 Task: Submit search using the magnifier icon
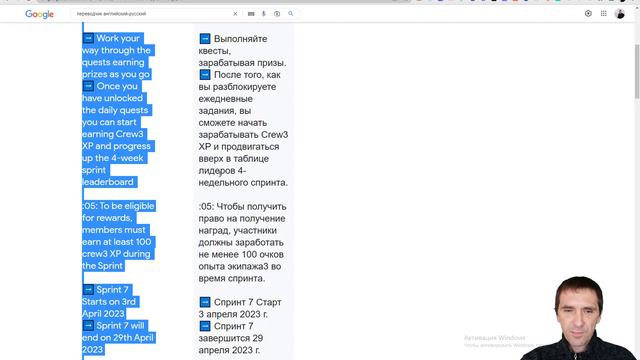pyautogui.click(x=291, y=14)
